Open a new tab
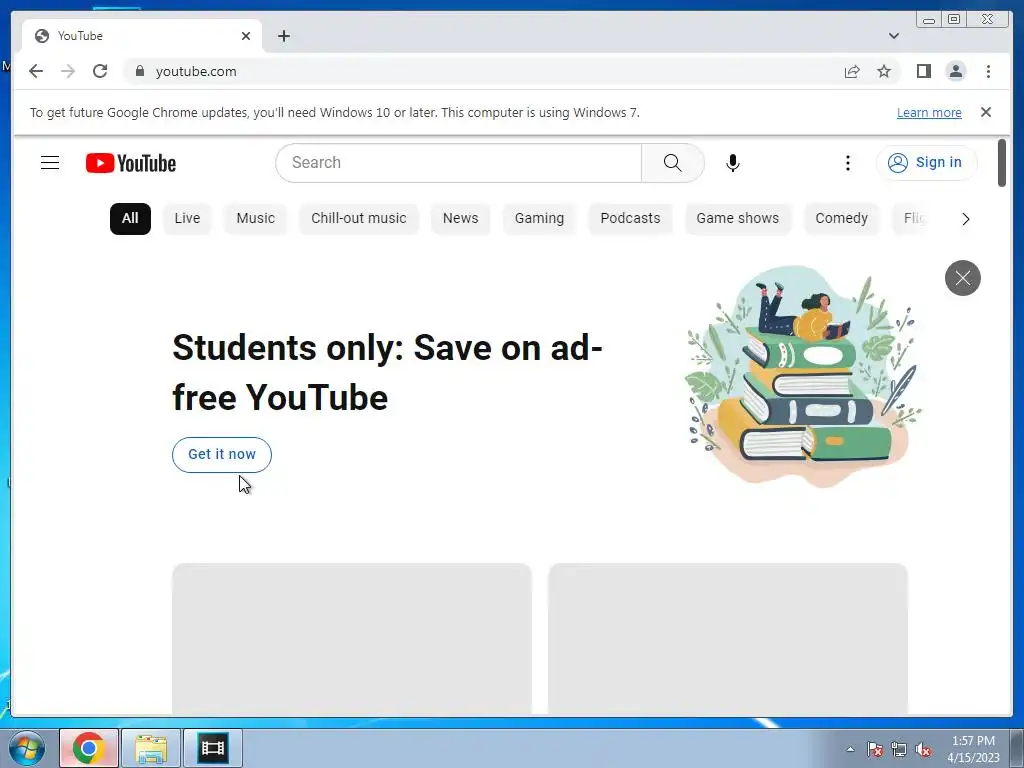 click(x=283, y=36)
